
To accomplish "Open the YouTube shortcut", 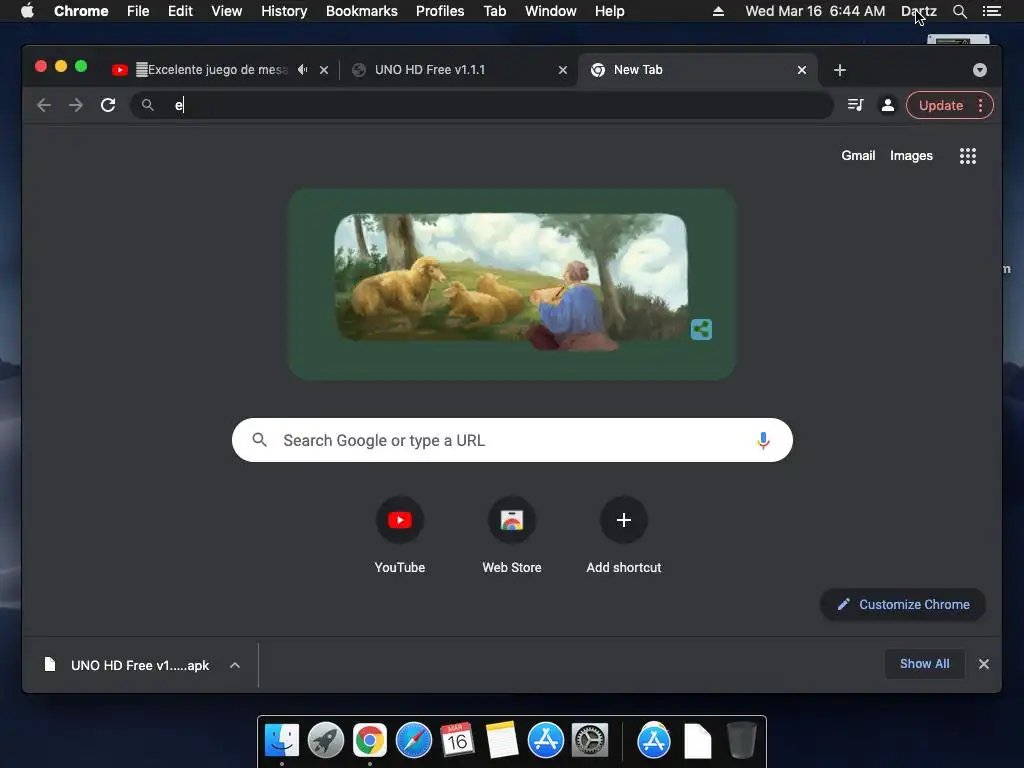I will [x=400, y=536].
